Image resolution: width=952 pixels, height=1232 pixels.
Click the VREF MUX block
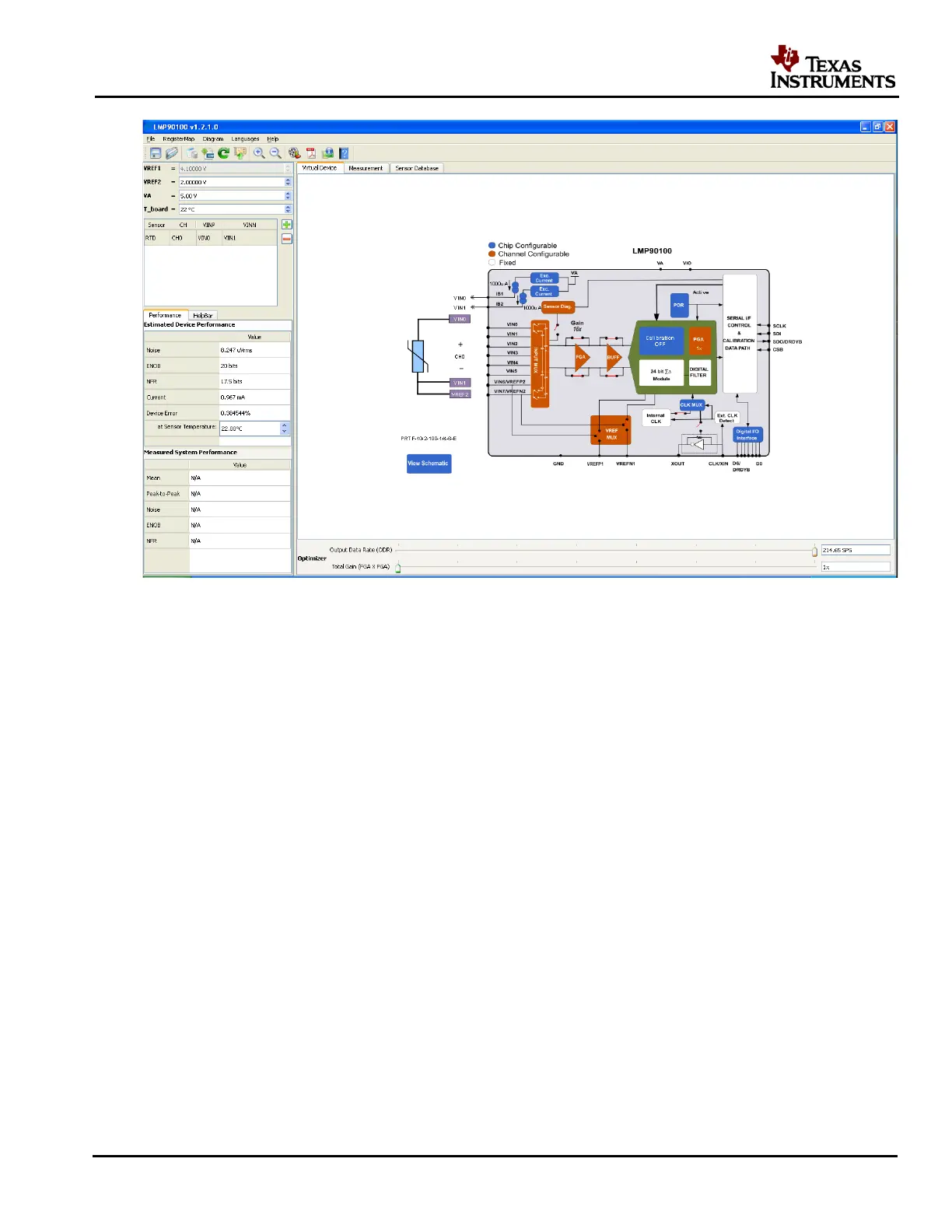(611, 430)
